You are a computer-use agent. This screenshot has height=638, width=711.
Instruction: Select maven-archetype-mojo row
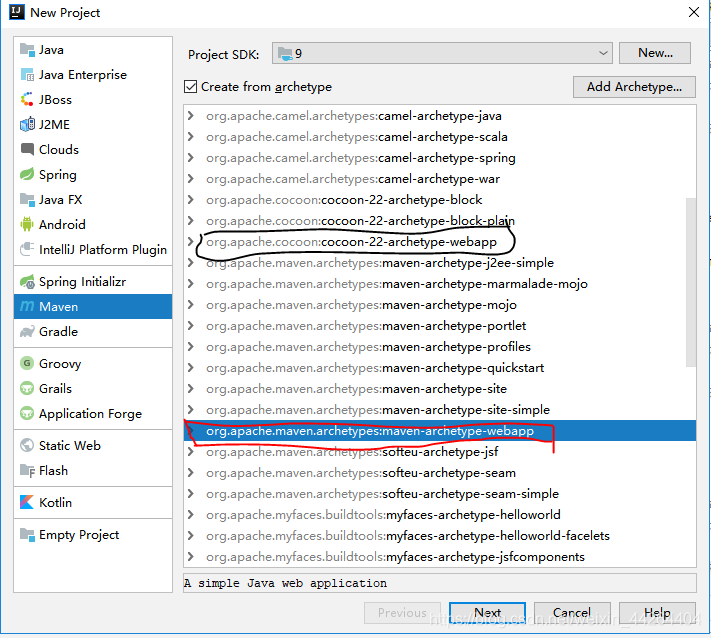point(440,305)
